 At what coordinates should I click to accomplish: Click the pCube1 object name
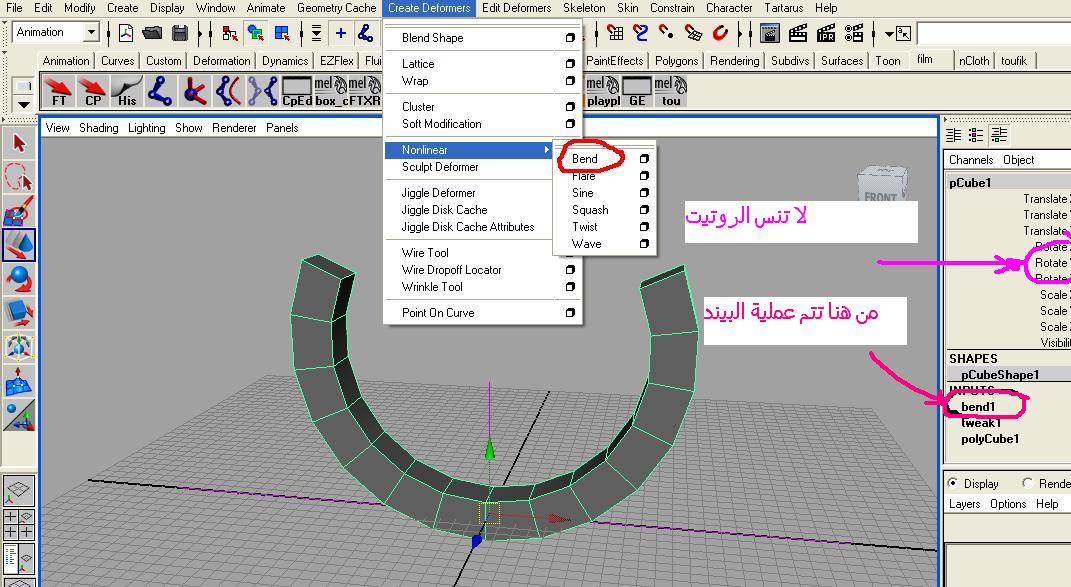[x=969, y=182]
